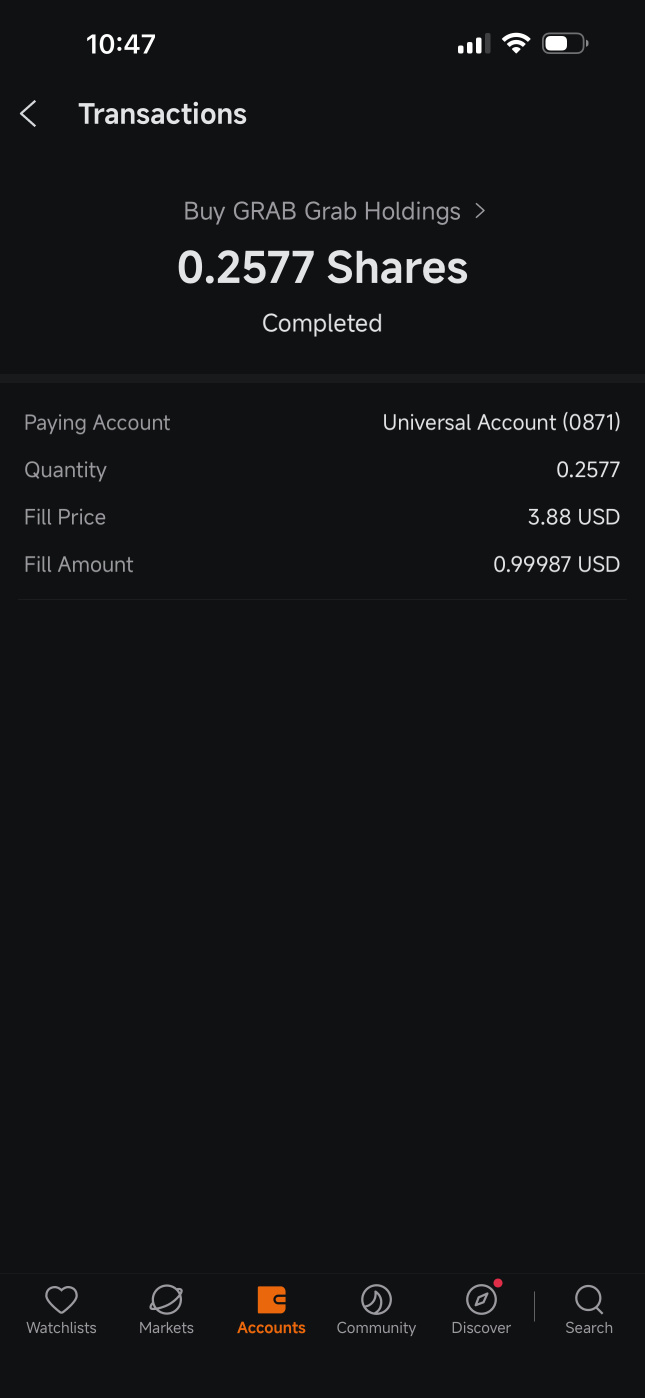Tap the Fill Price row

pos(322,517)
